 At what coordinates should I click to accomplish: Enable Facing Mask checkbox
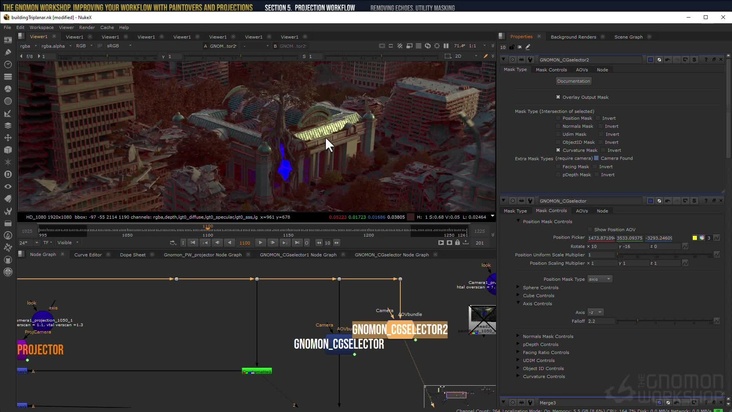click(x=558, y=167)
